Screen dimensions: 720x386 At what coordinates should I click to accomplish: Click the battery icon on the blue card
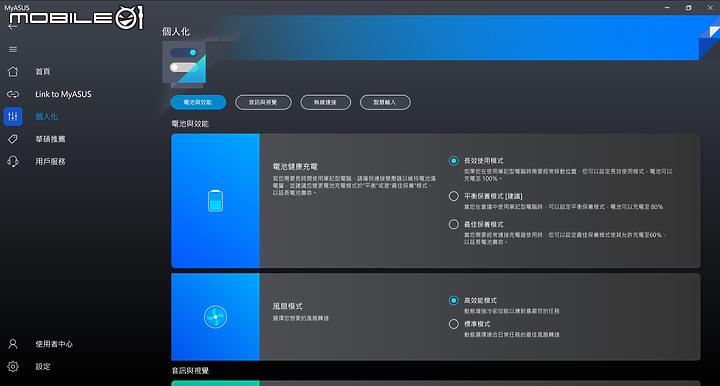point(215,201)
